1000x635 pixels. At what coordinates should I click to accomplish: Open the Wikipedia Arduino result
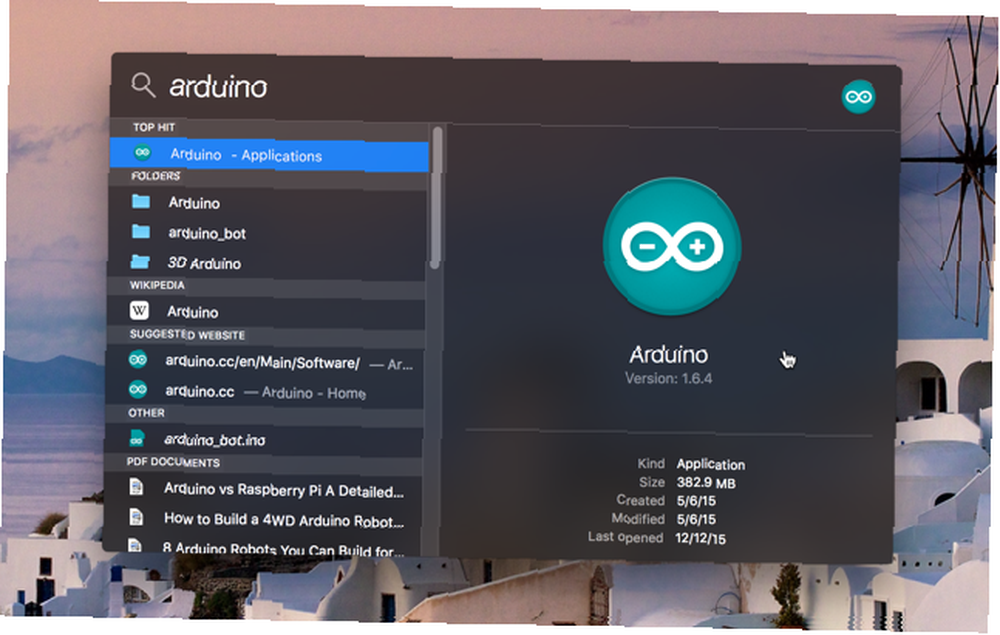[x=265, y=312]
